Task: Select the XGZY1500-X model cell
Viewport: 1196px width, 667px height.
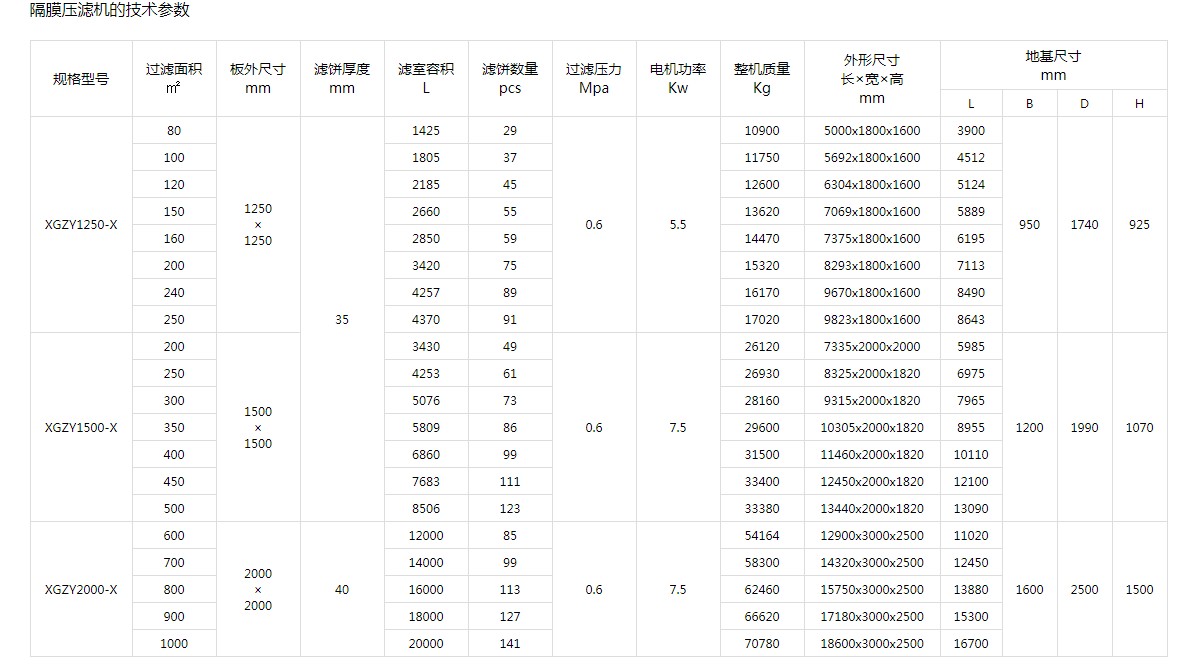Action: click(x=81, y=427)
